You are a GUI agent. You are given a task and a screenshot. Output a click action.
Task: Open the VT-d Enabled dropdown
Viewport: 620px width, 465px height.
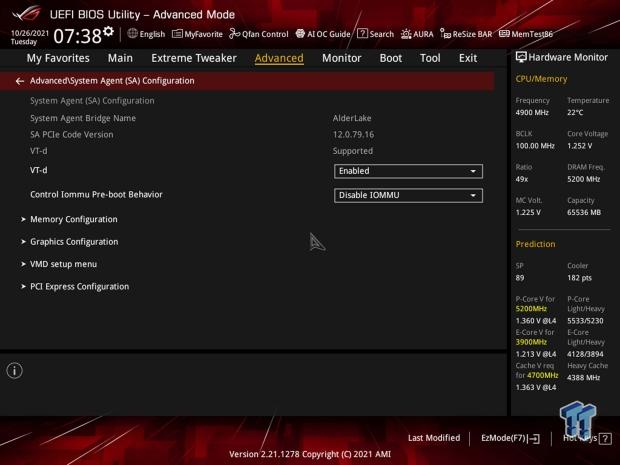coord(408,171)
